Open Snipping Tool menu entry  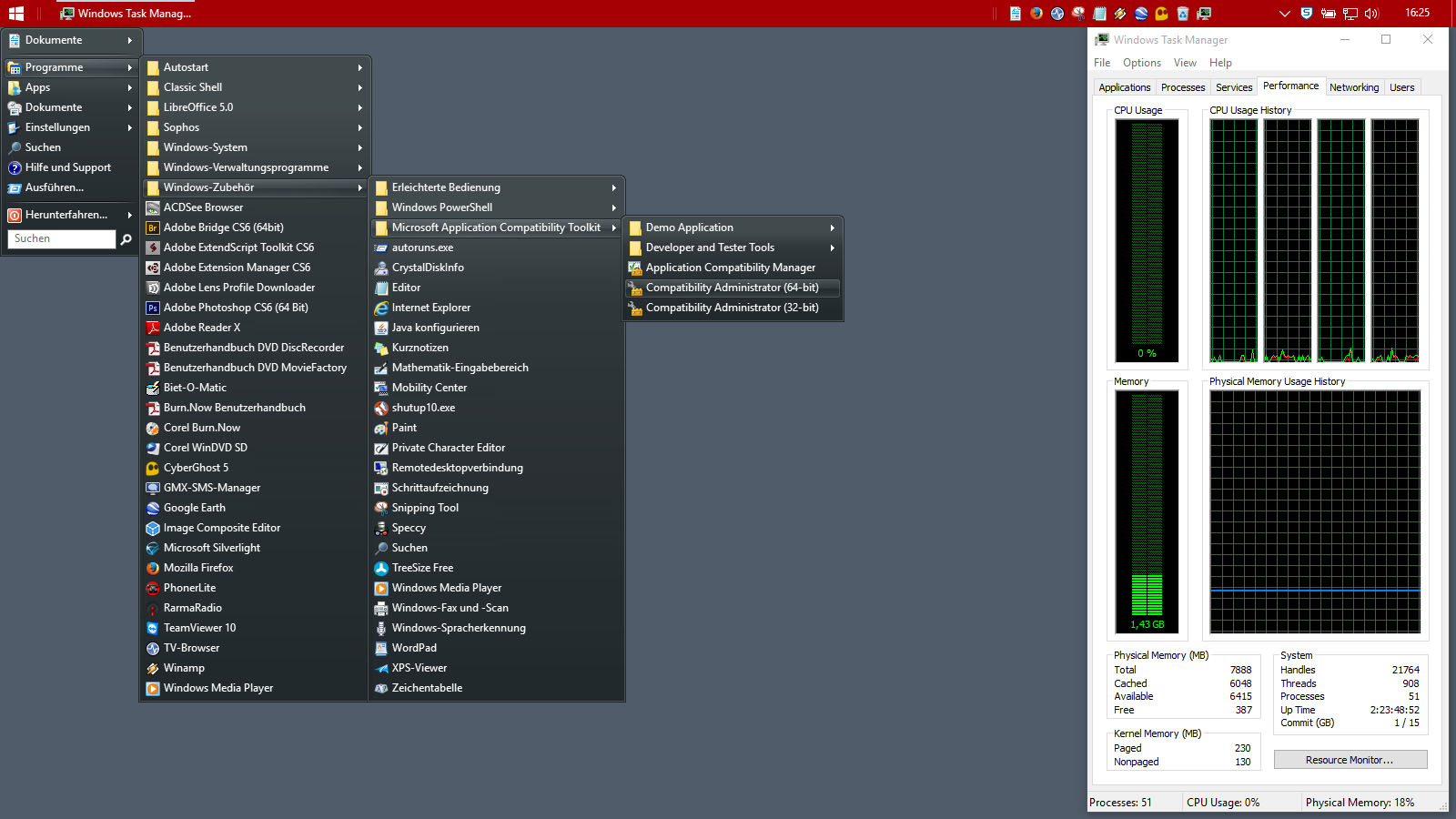pyautogui.click(x=496, y=508)
